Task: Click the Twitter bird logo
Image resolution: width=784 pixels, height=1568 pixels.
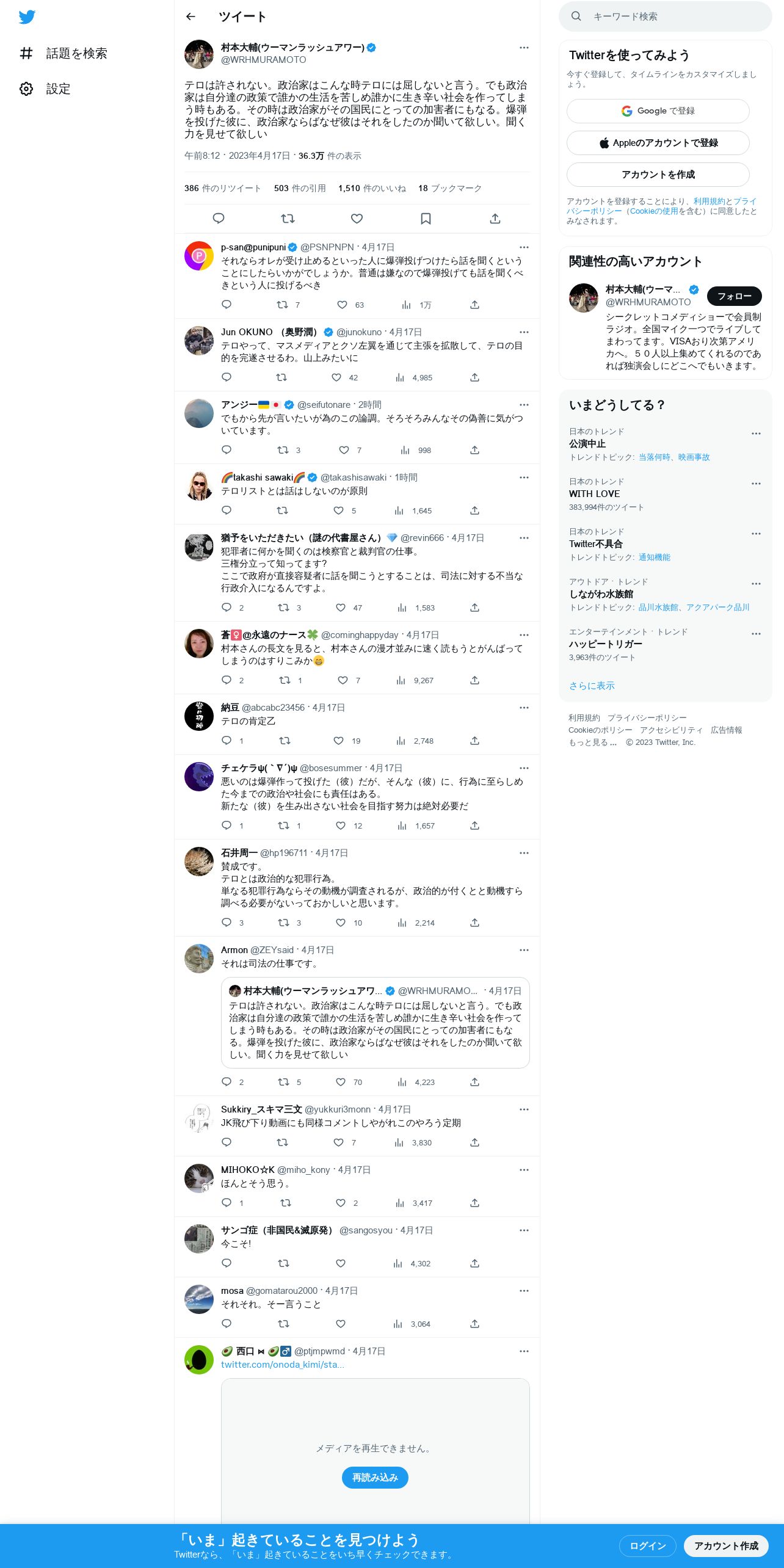Action: (x=27, y=17)
